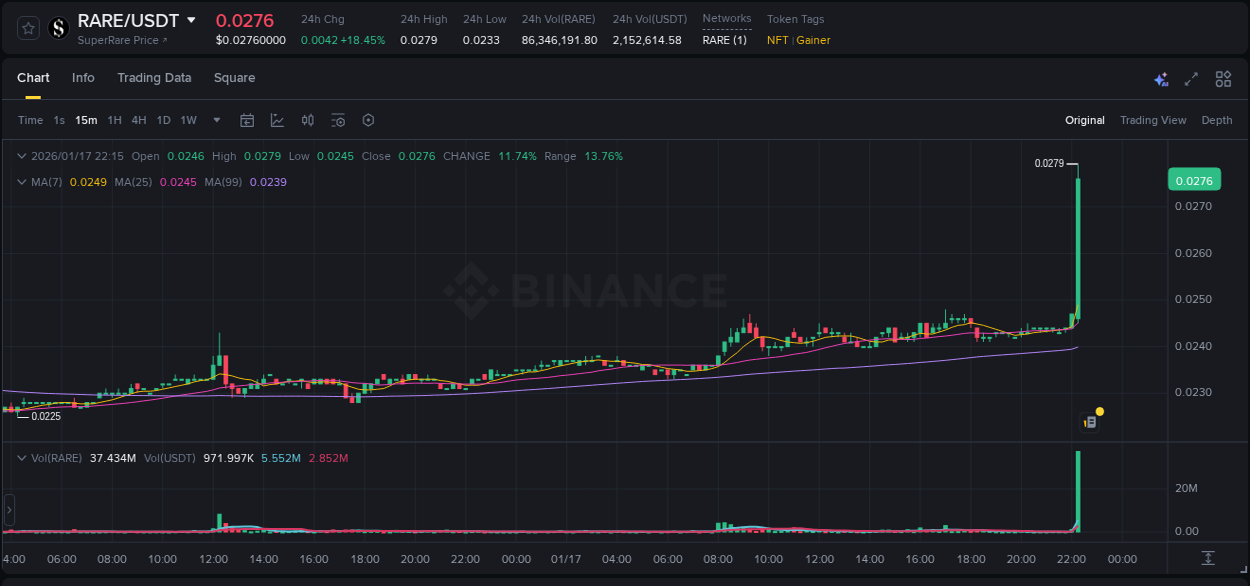Collapse the OHLC info line chevron
This screenshot has width=1250, height=586.
click(x=20, y=156)
